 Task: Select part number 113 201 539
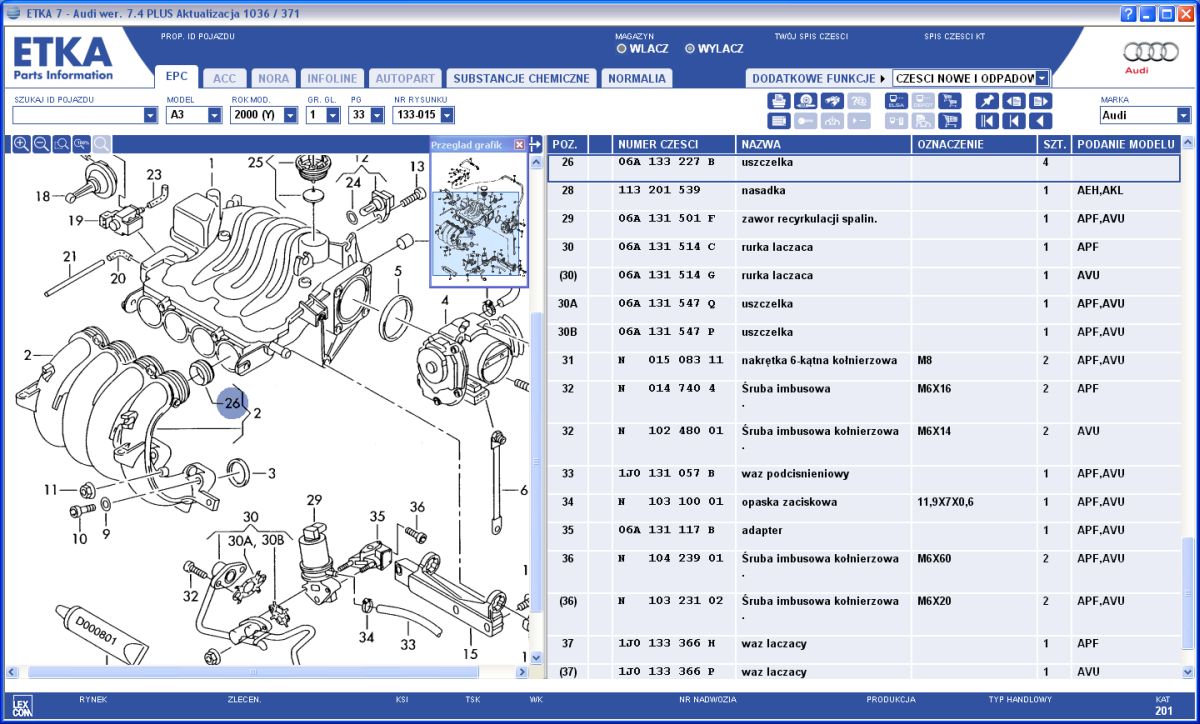(x=658, y=190)
